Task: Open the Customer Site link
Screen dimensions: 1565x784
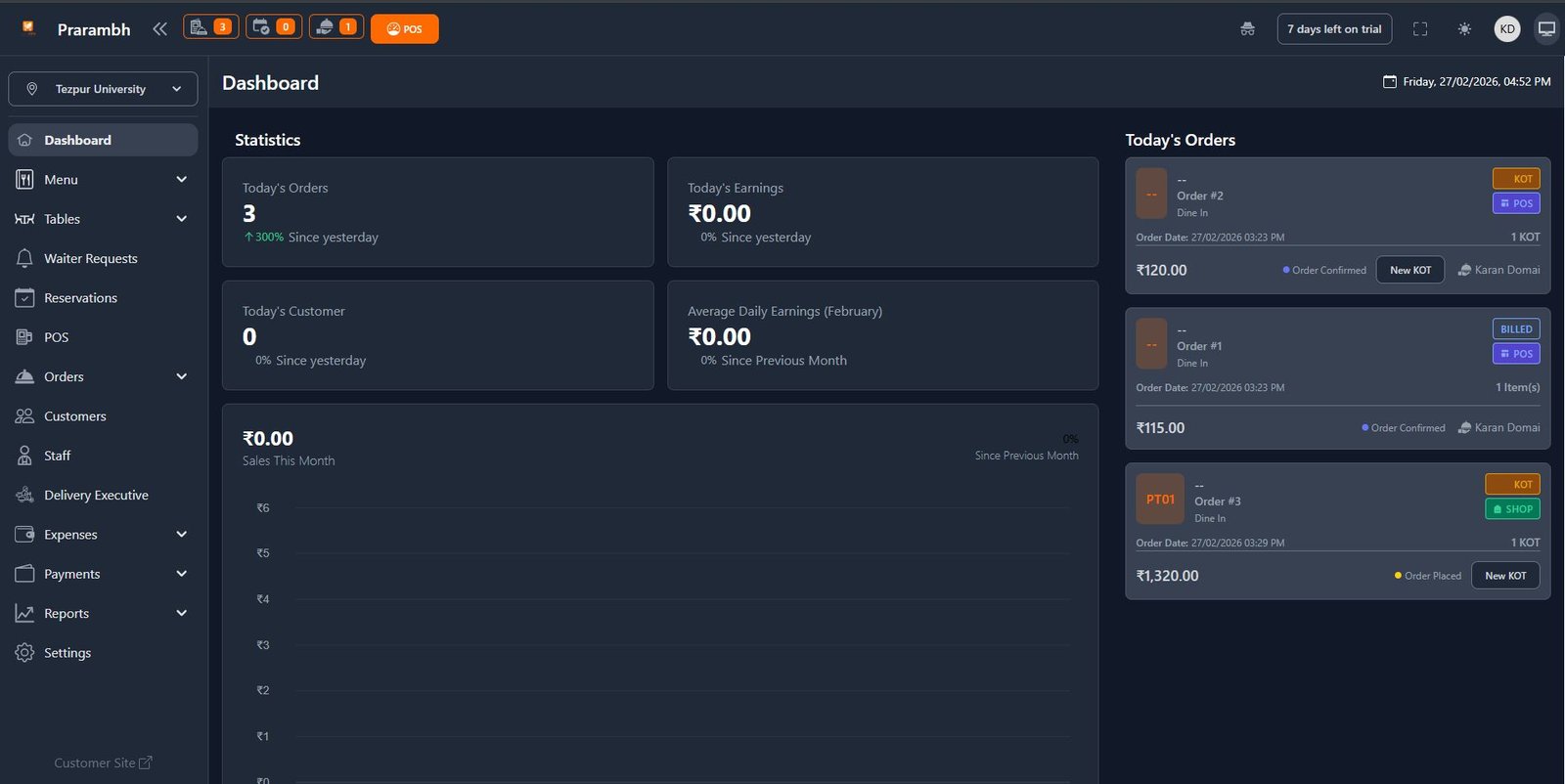Action: pos(103,762)
